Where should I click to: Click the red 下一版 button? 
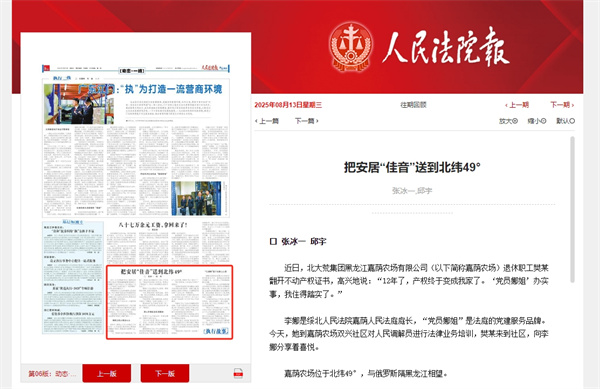165,373
